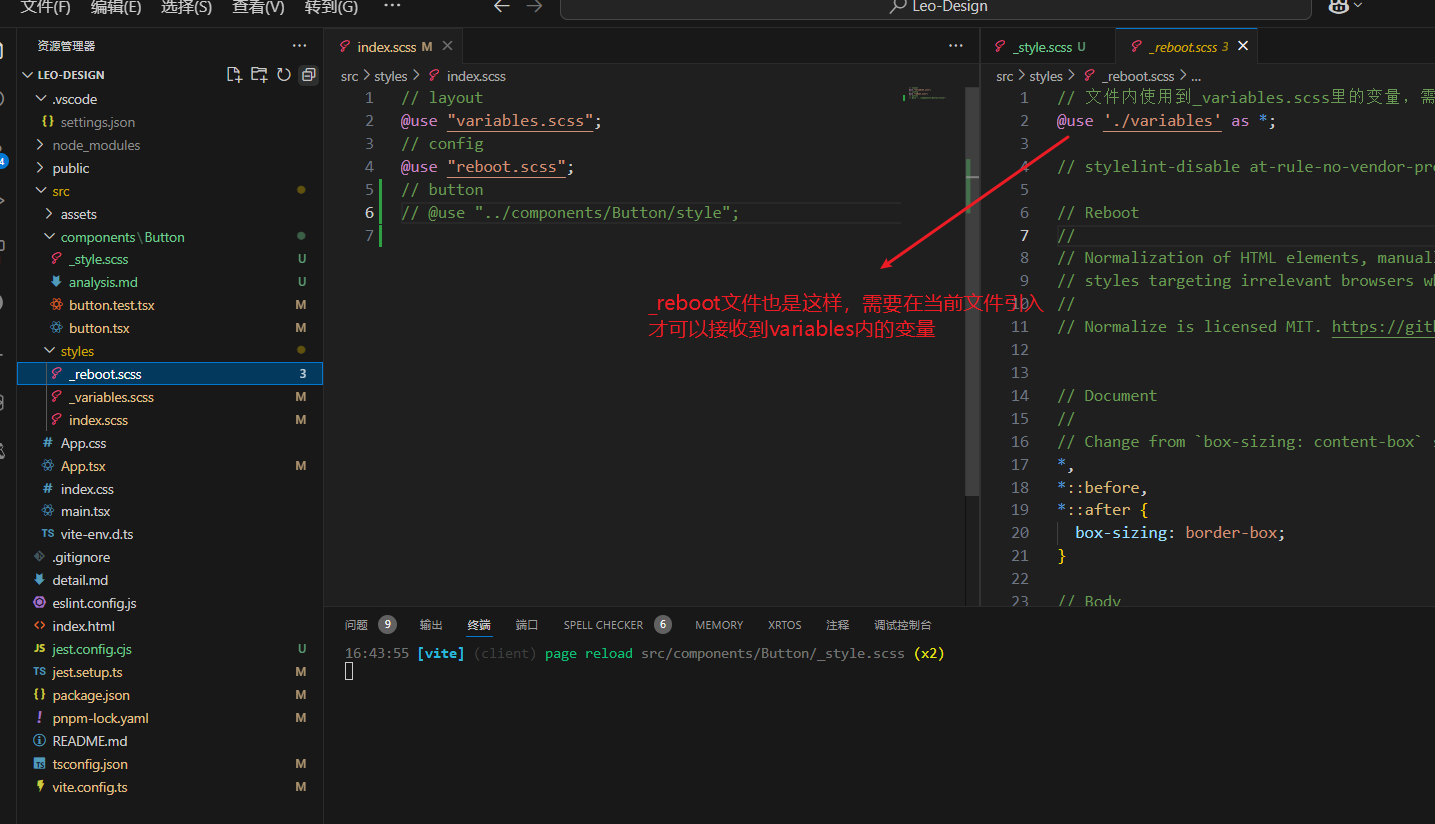
Task: Open the SPELL CHECKER panel tab
Action: [x=603, y=625]
